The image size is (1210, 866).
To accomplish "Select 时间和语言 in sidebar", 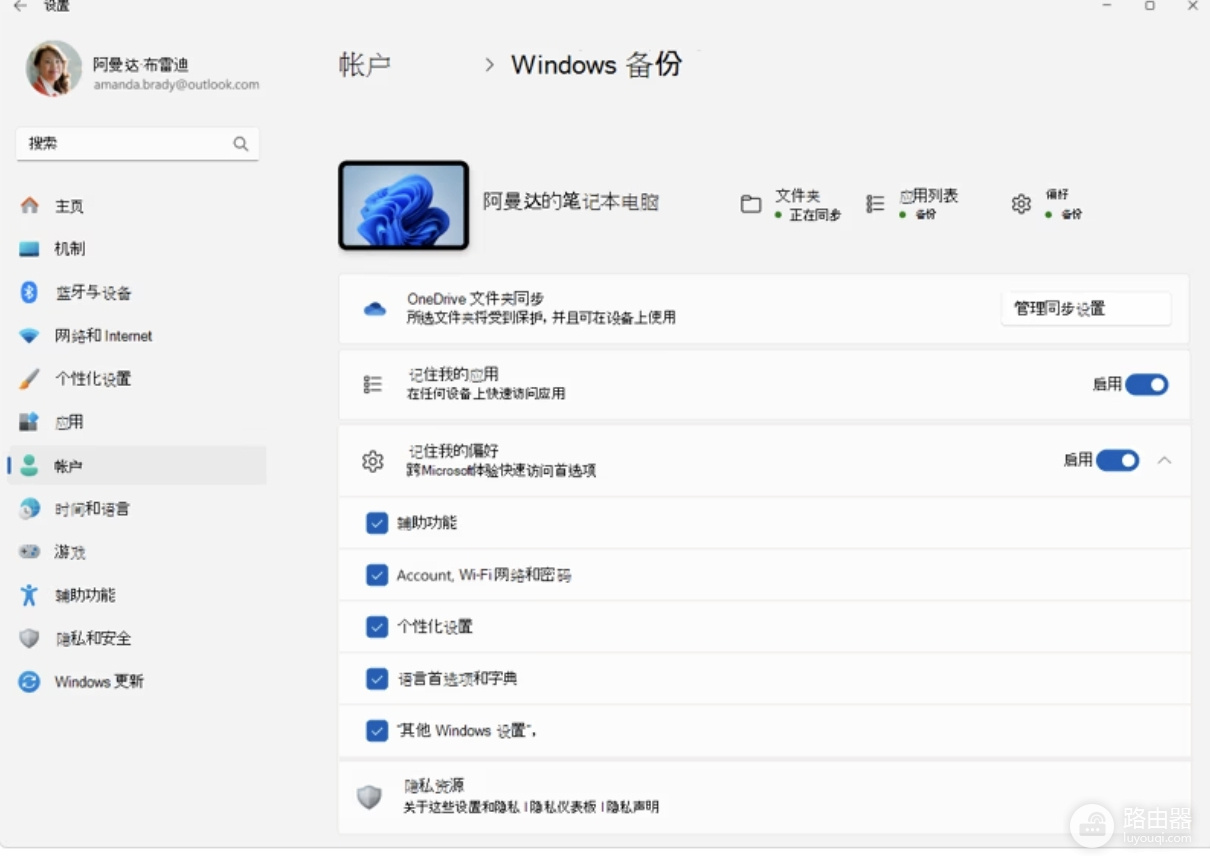I will (92, 509).
